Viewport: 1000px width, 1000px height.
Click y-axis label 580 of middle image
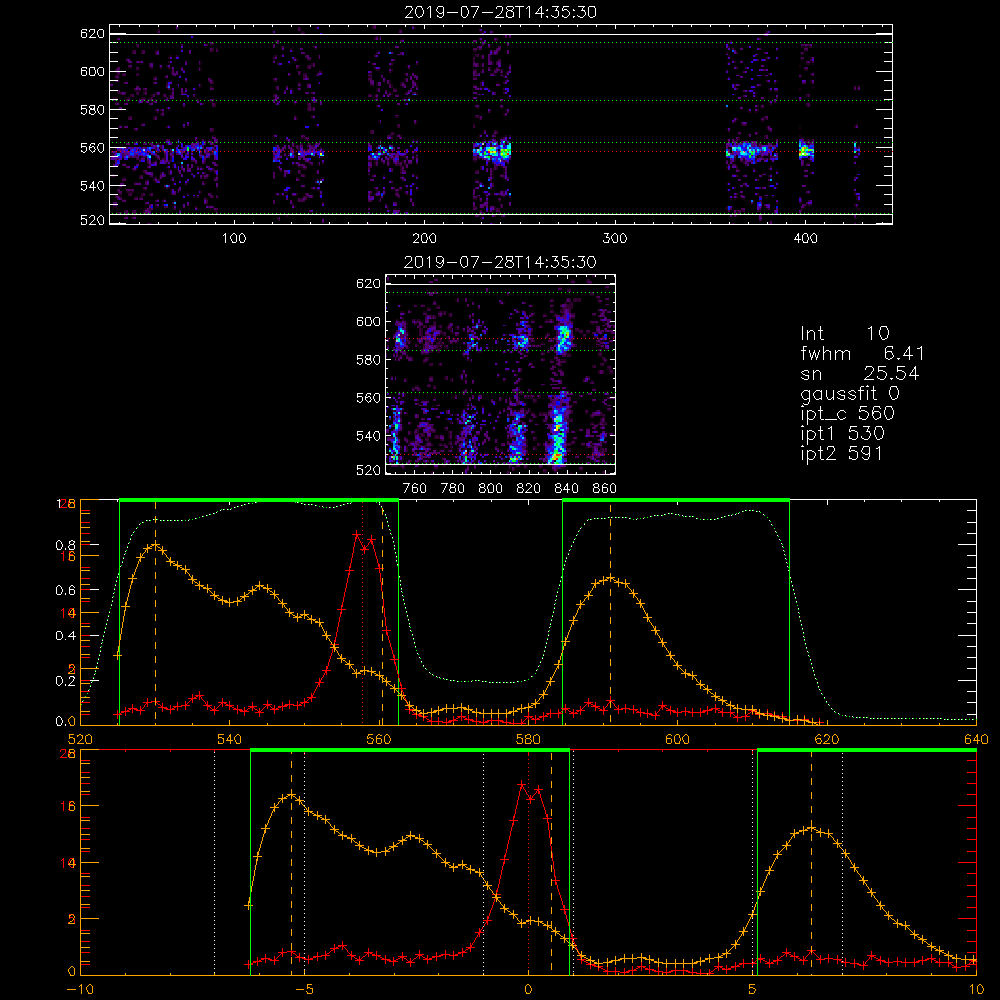click(x=368, y=360)
